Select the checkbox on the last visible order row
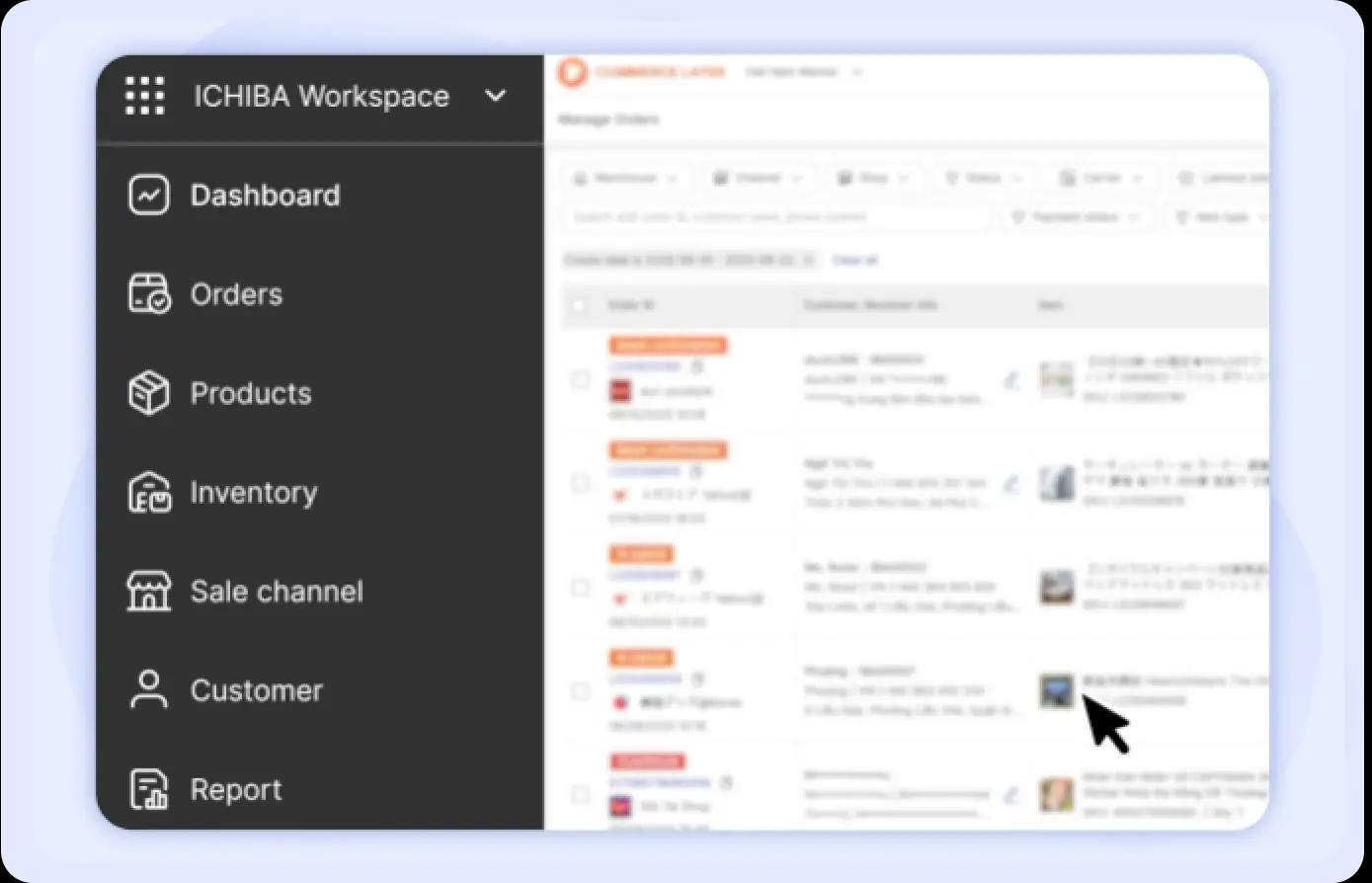 580,794
